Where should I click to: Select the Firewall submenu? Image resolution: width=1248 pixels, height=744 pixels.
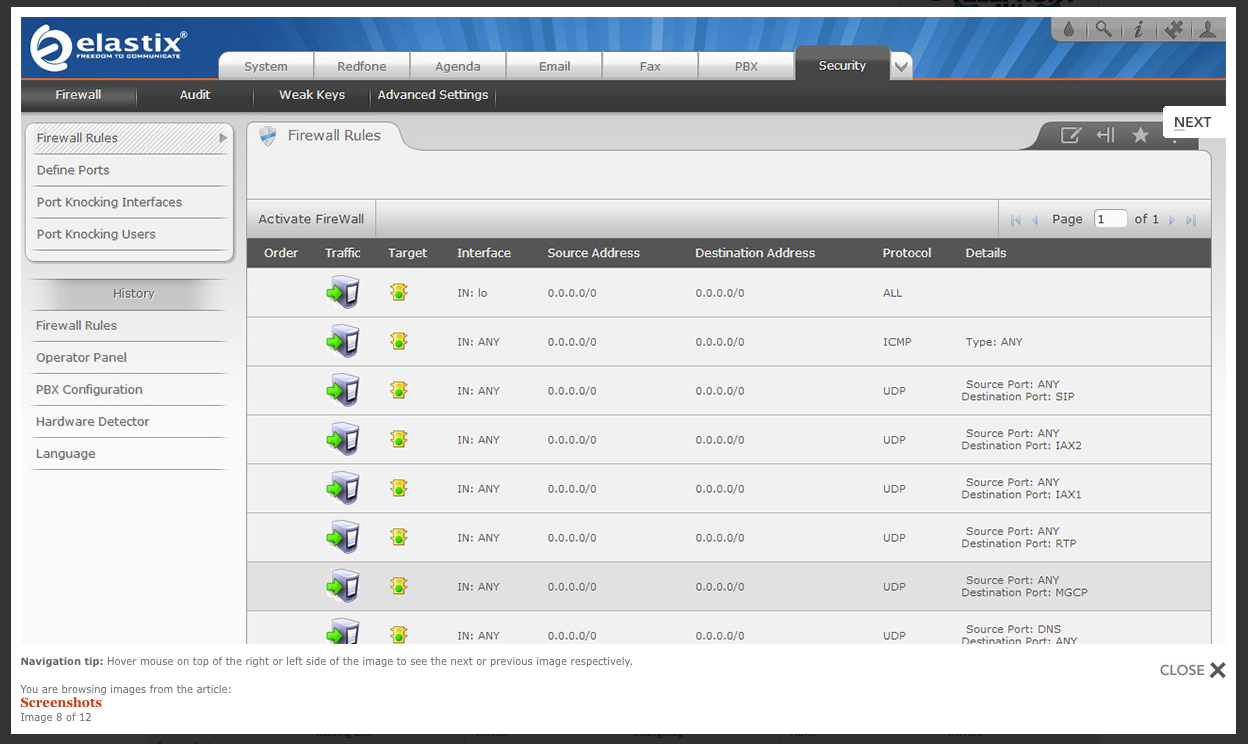(x=78, y=95)
